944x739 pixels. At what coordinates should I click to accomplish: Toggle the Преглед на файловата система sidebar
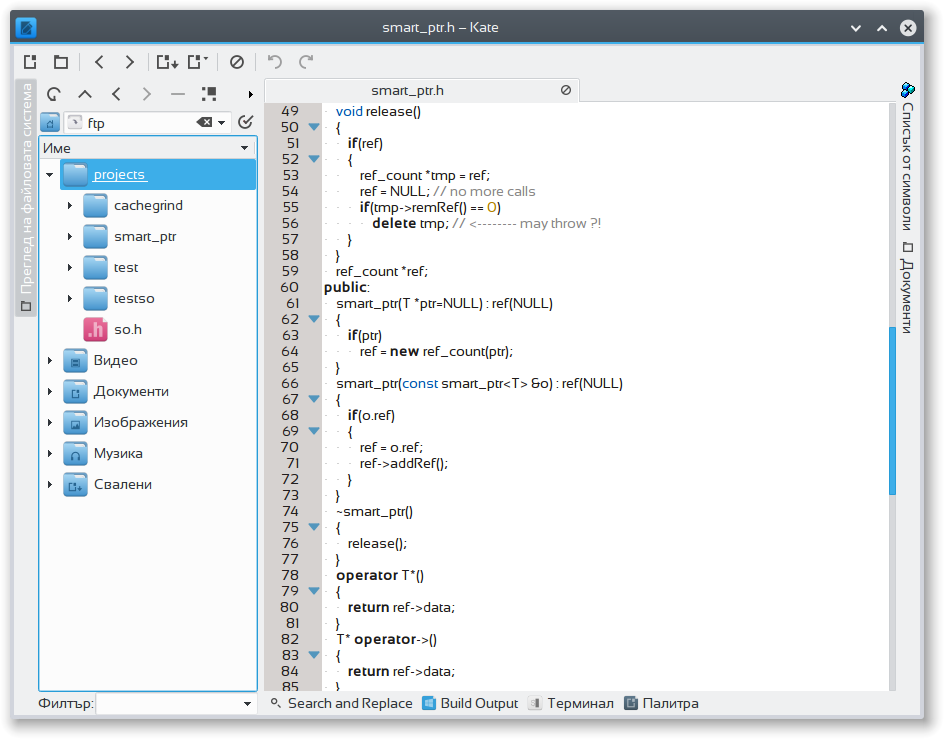[26, 198]
